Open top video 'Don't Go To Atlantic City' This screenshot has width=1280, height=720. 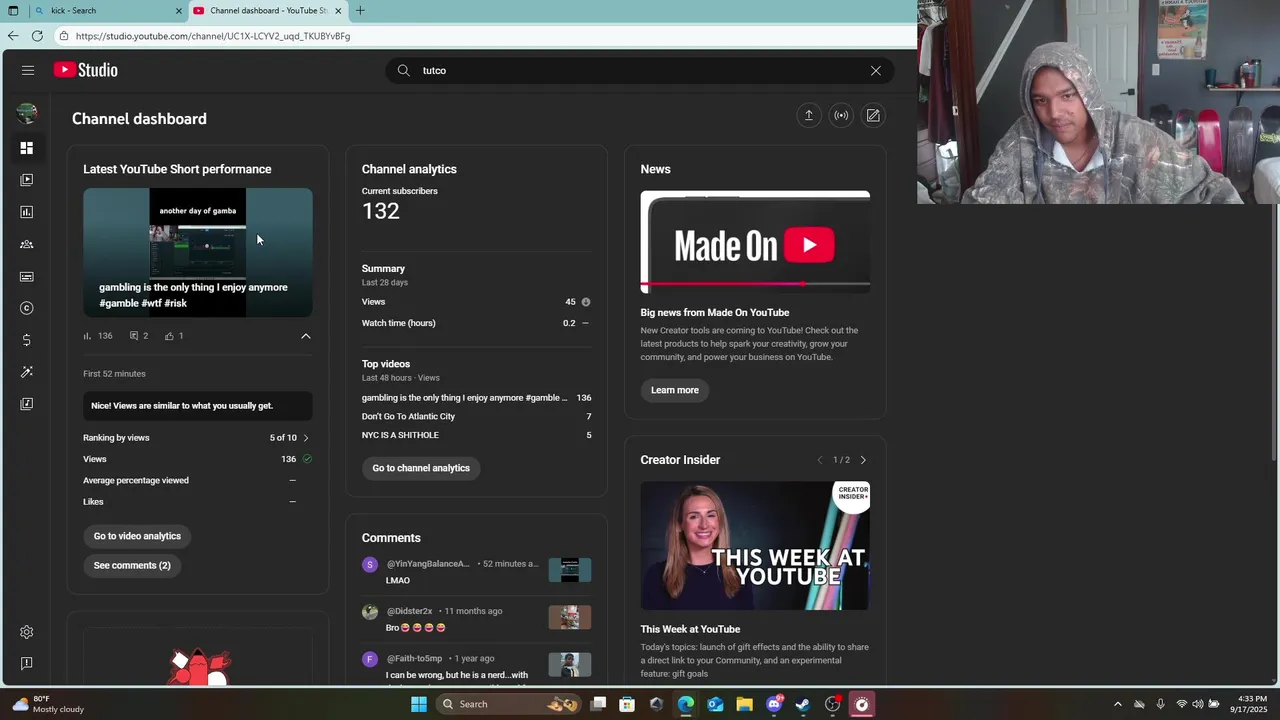pyautogui.click(x=408, y=416)
